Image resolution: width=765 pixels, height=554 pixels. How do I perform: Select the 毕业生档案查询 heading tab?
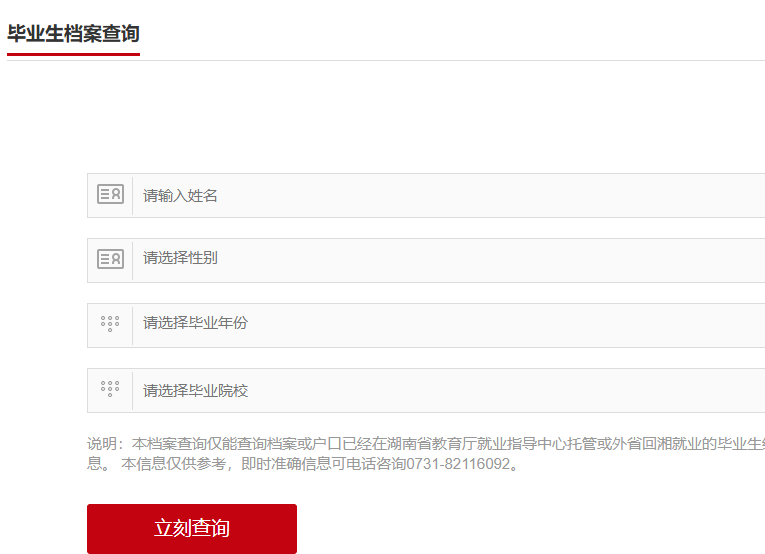pos(73,33)
